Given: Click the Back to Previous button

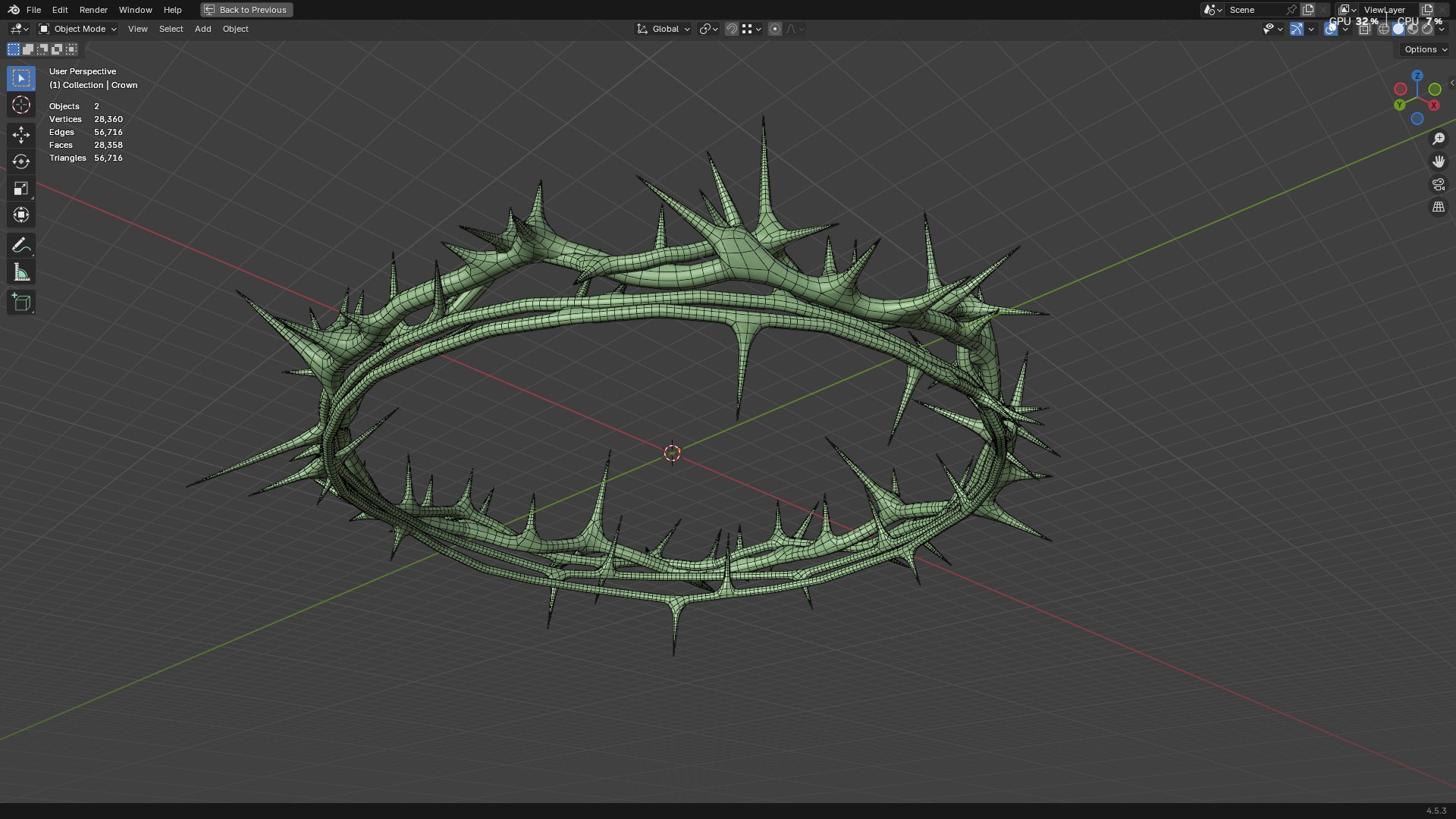Looking at the screenshot, I should (246, 10).
